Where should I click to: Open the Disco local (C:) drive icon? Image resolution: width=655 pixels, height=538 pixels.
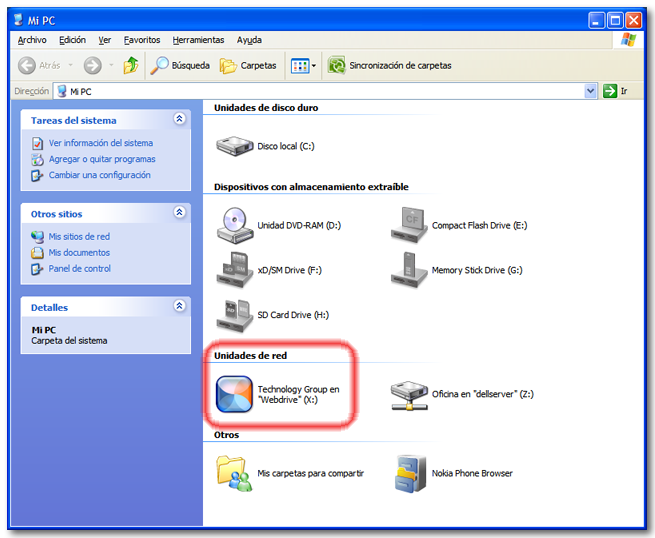tap(235, 146)
